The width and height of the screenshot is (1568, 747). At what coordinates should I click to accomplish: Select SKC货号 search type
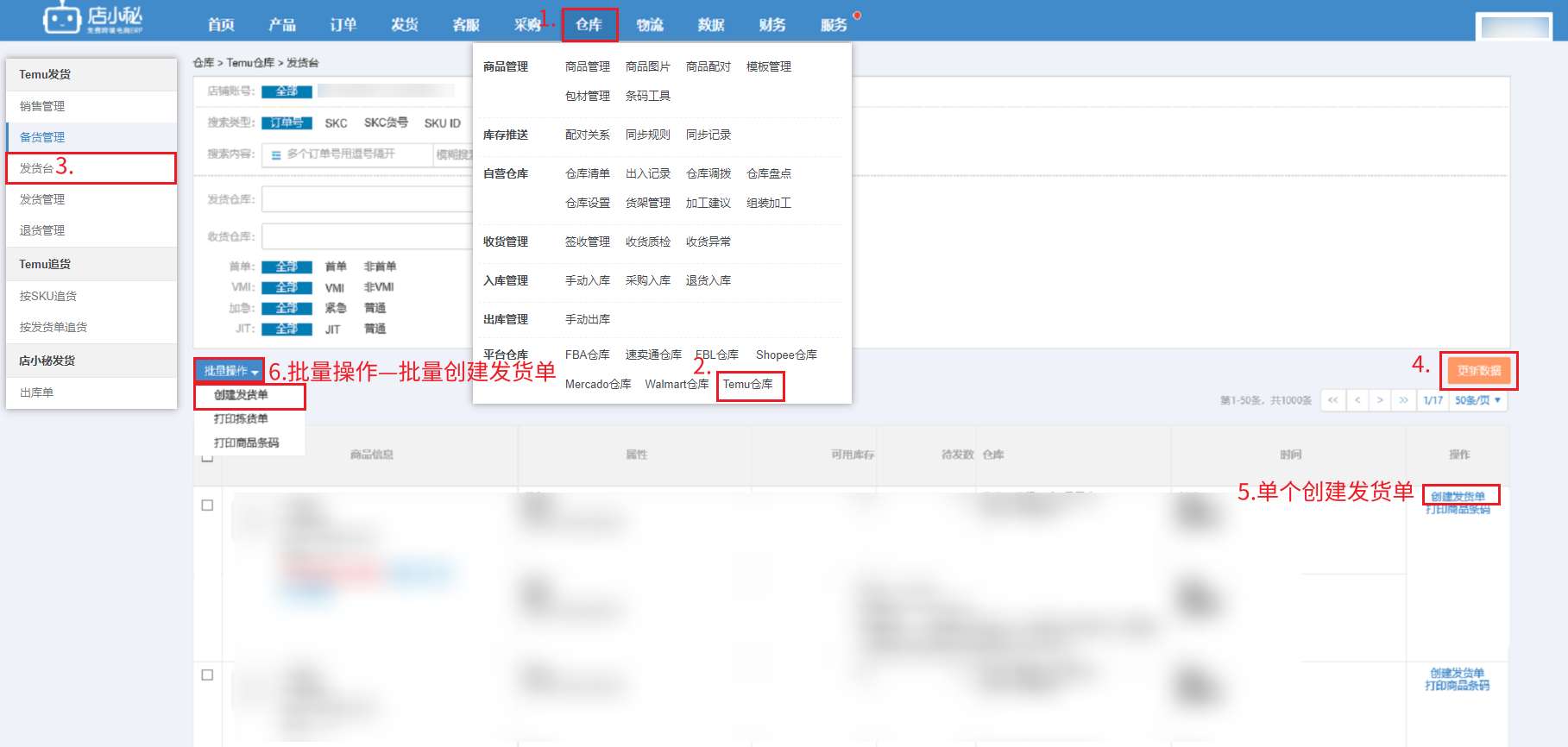pyautogui.click(x=386, y=122)
